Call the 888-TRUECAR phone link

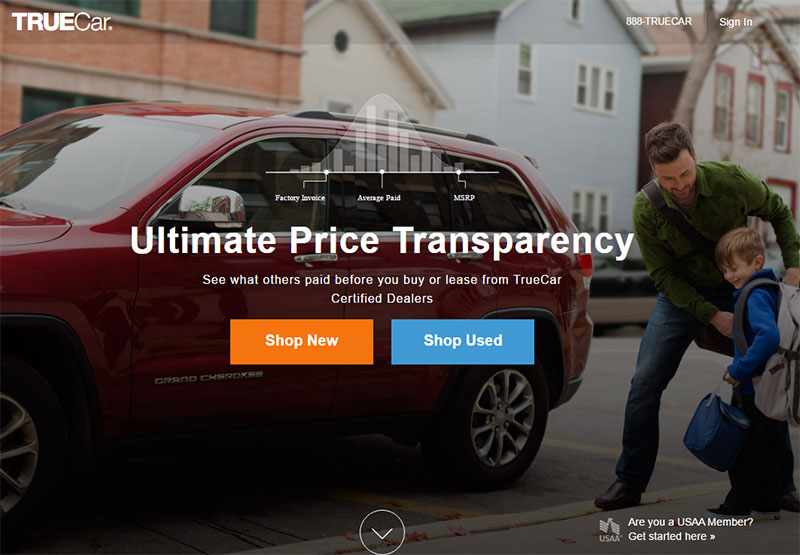(x=659, y=21)
